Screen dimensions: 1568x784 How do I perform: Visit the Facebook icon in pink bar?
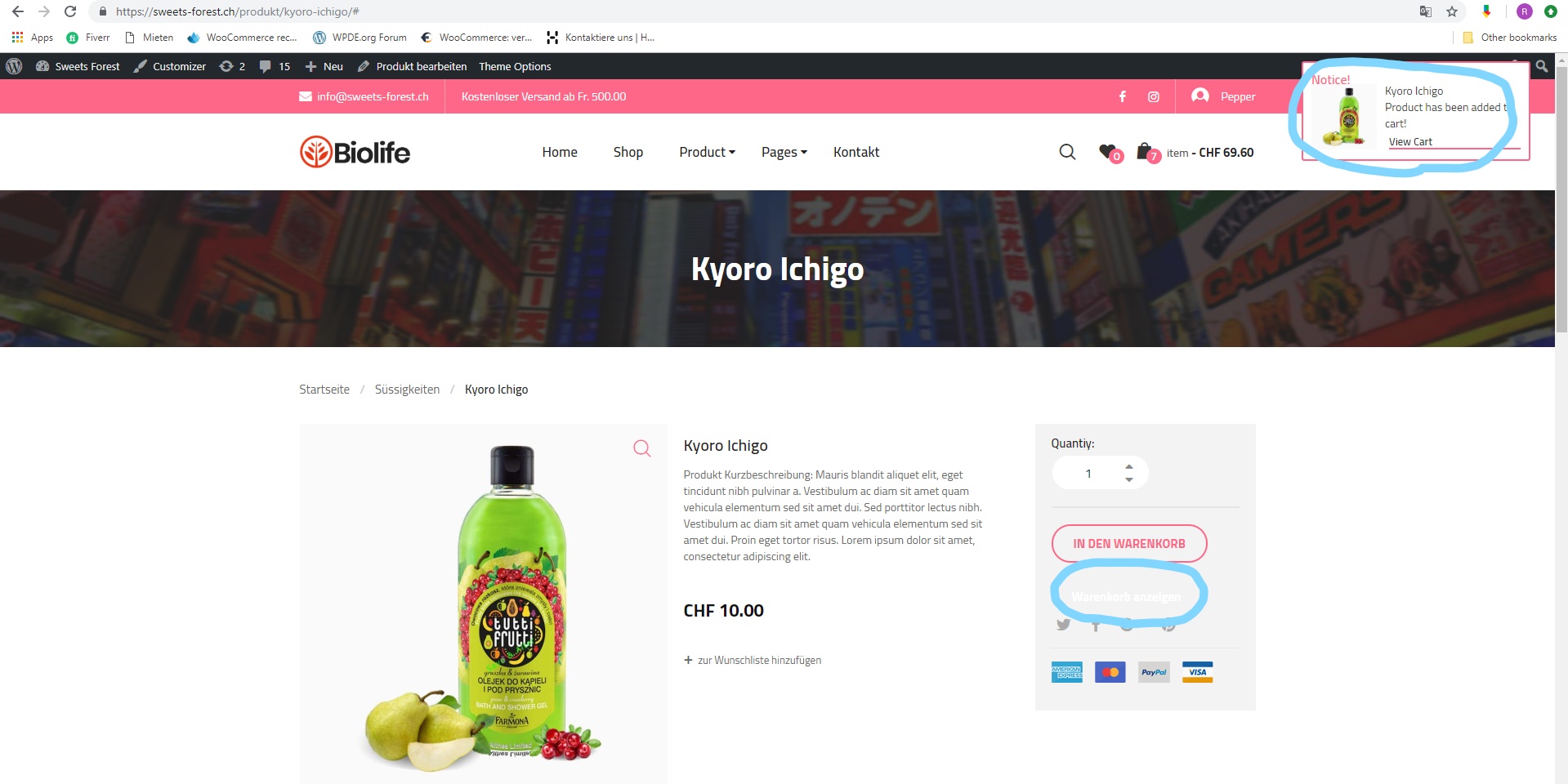click(x=1123, y=96)
